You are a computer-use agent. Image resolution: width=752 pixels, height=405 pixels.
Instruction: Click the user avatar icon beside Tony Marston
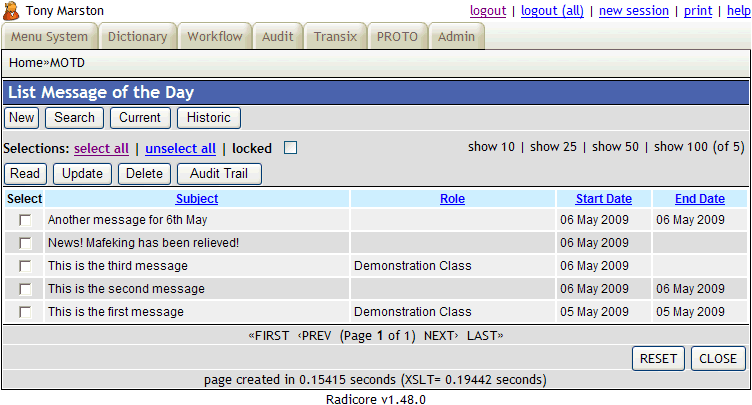[12, 11]
